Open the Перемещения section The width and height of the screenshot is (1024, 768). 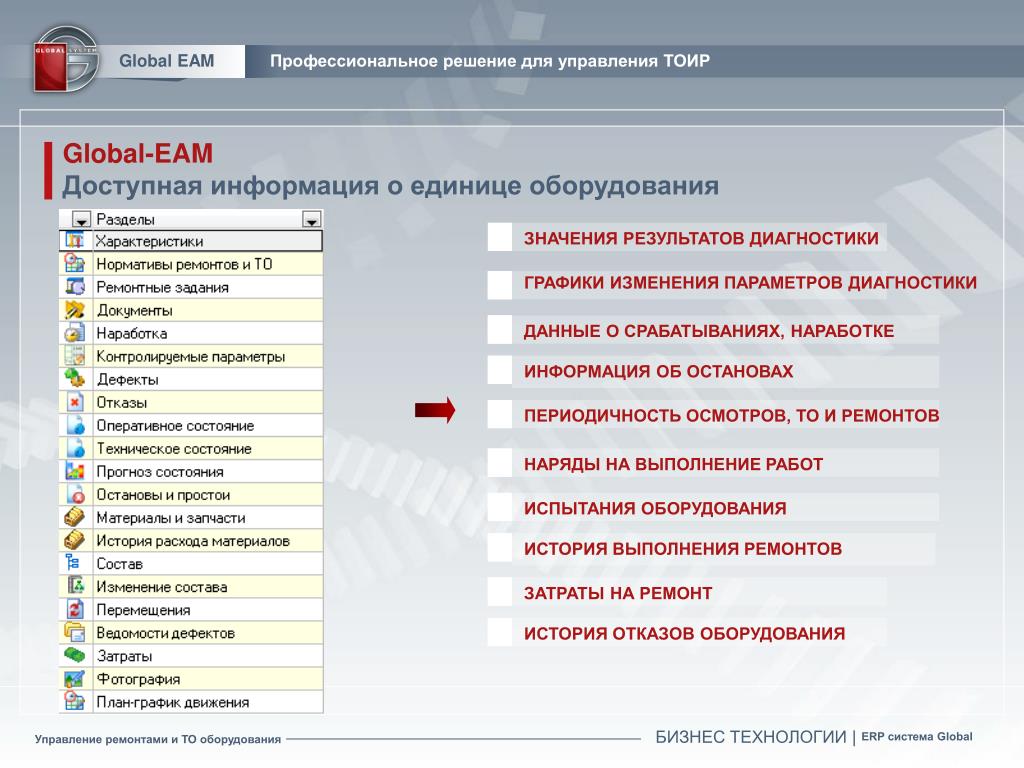point(191,610)
